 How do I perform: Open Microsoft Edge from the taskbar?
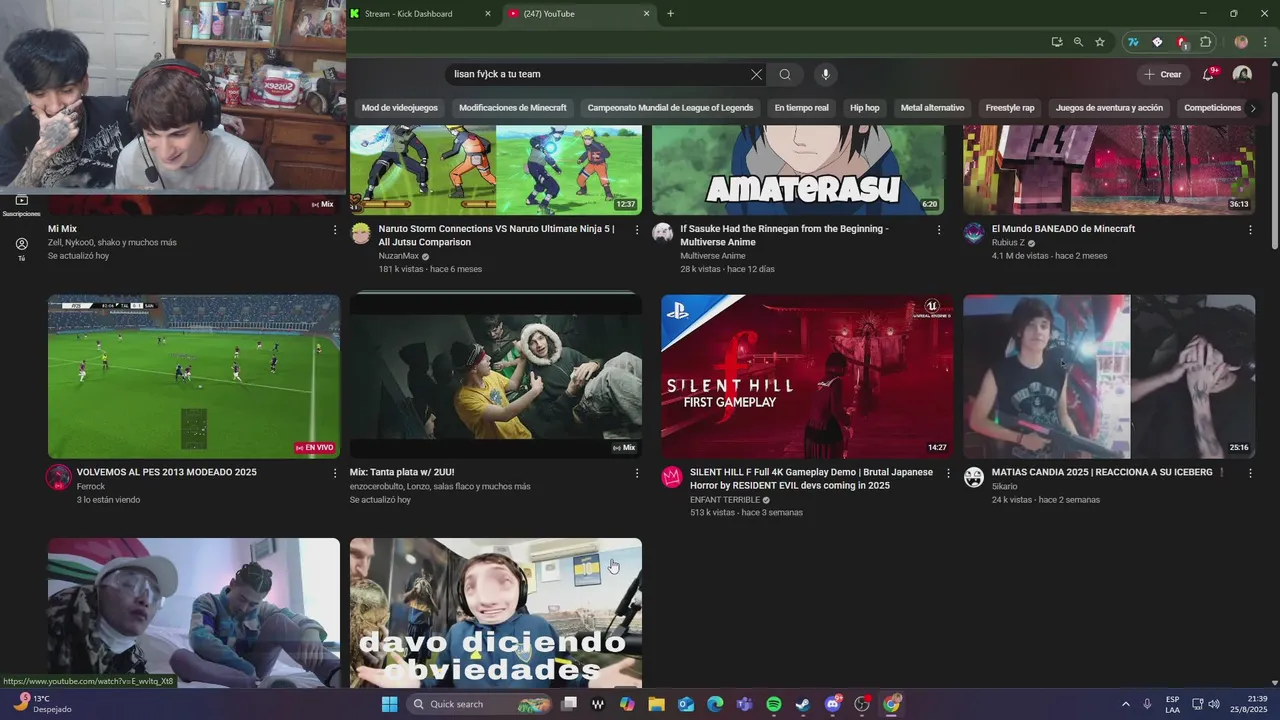(x=715, y=704)
